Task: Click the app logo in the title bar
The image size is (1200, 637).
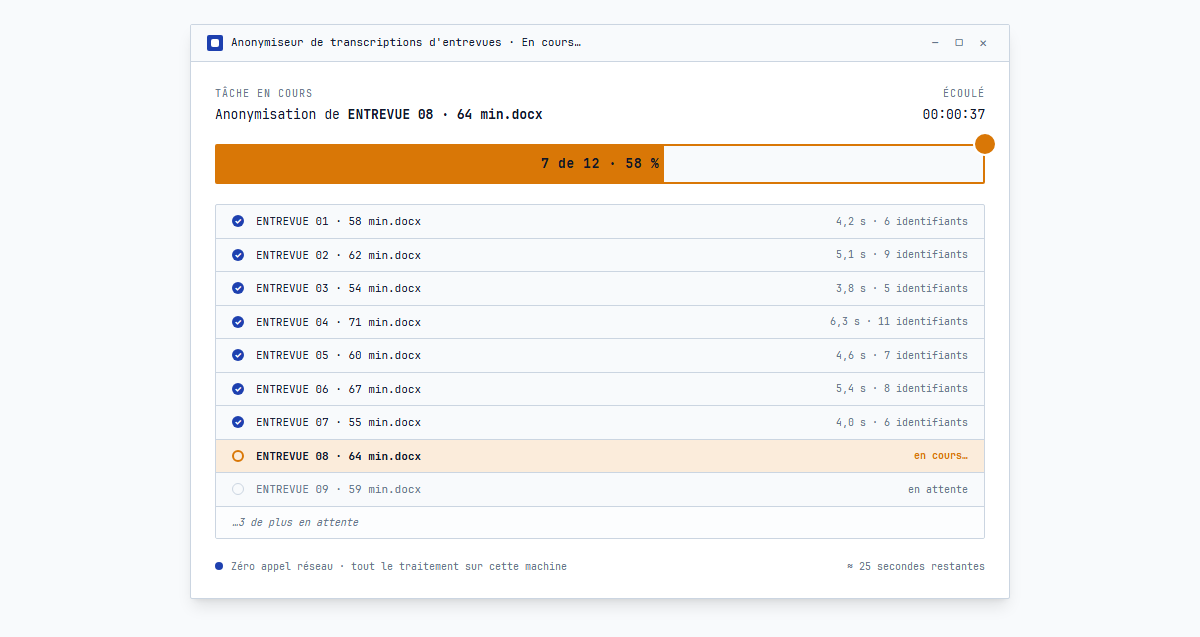Action: pyautogui.click(x=214, y=42)
